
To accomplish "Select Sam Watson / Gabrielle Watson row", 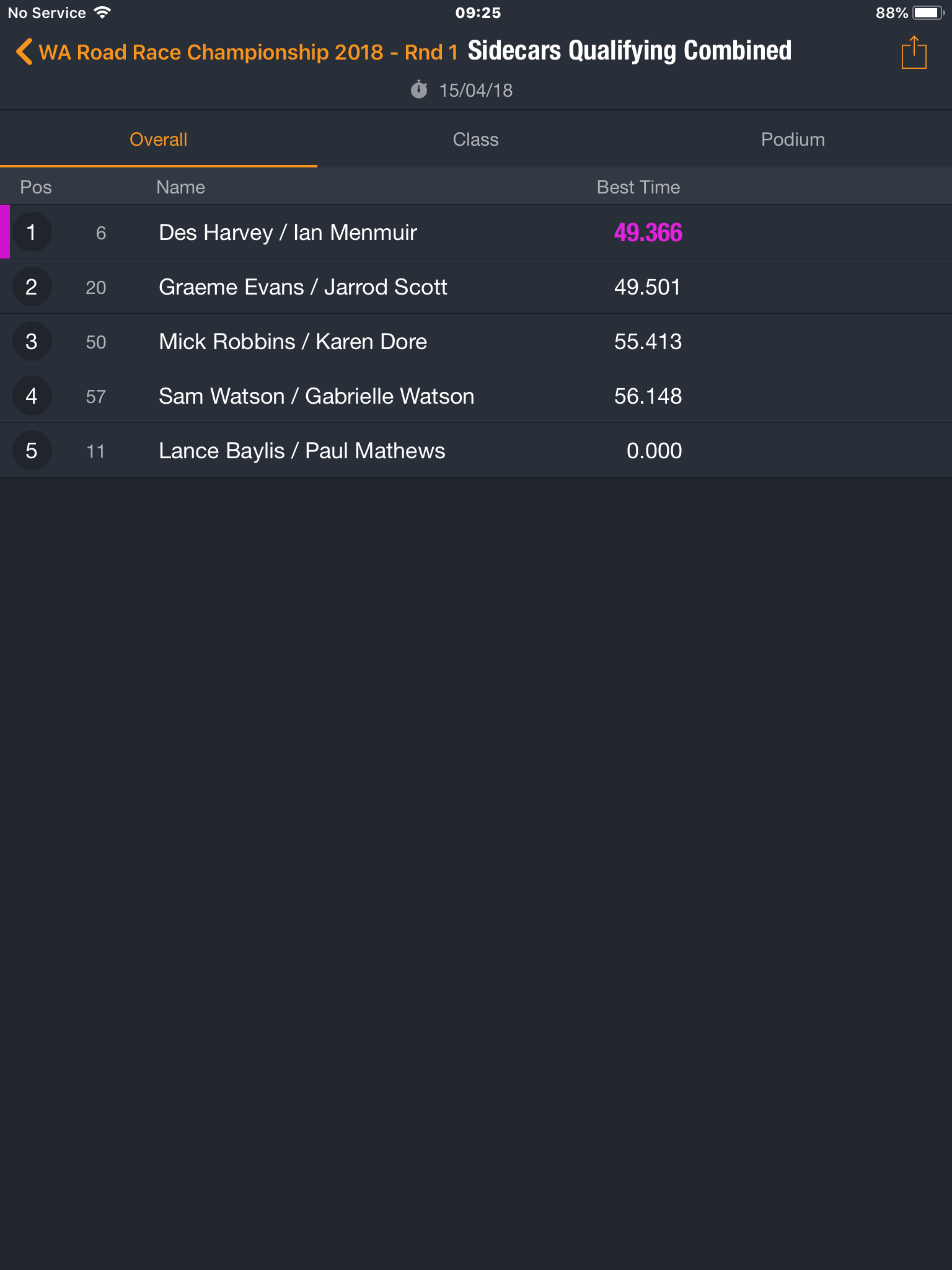I will pyautogui.click(x=476, y=396).
